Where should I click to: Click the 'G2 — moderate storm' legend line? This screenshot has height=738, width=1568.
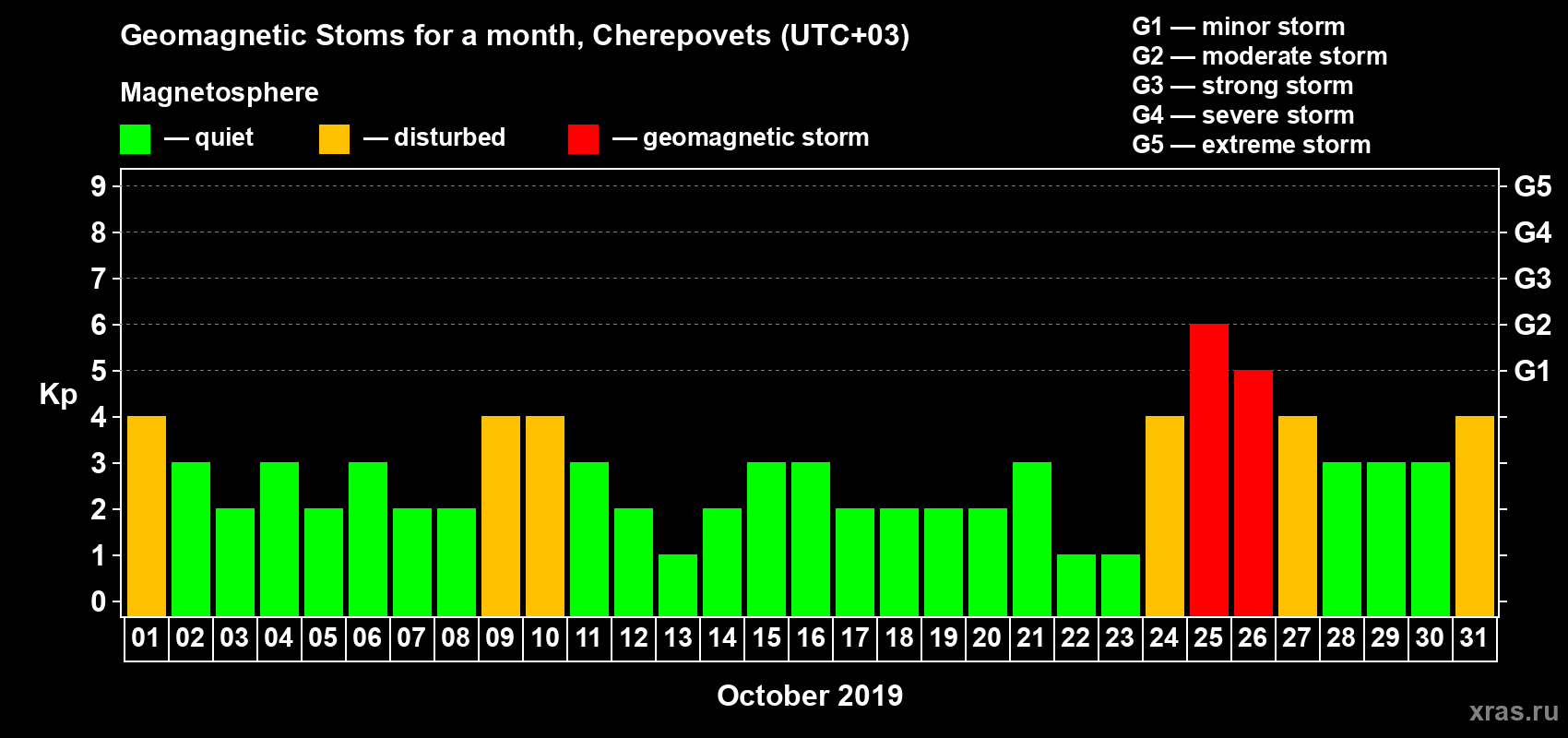(x=1260, y=56)
